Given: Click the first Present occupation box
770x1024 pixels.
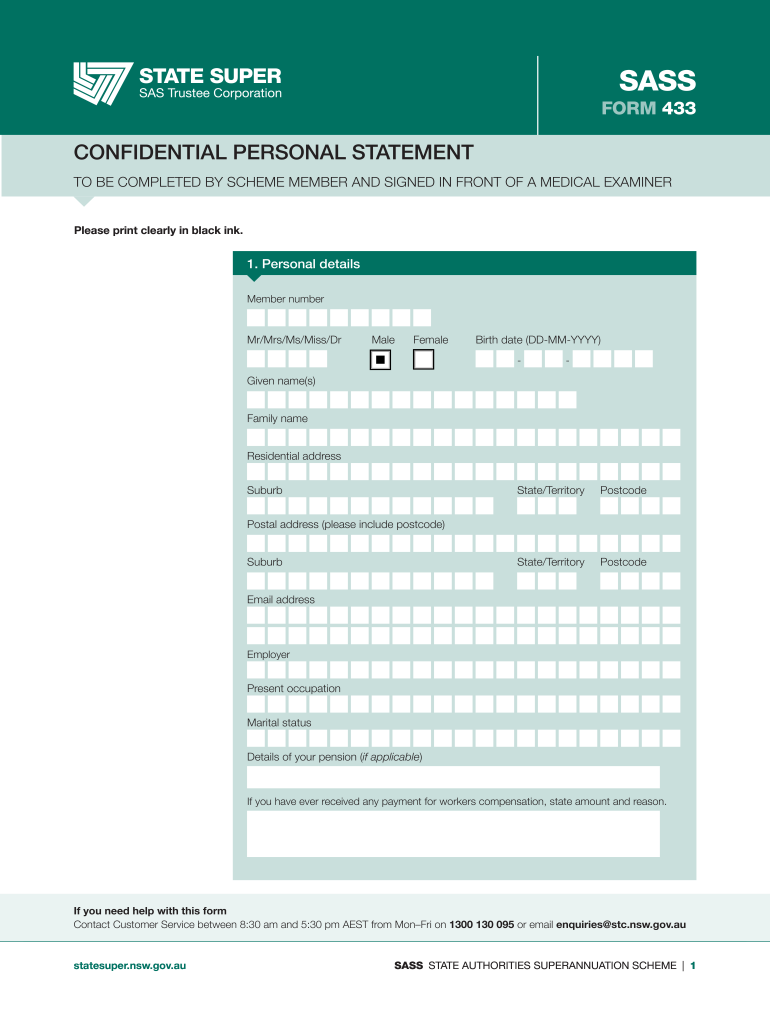Looking at the screenshot, I should coord(256,704).
